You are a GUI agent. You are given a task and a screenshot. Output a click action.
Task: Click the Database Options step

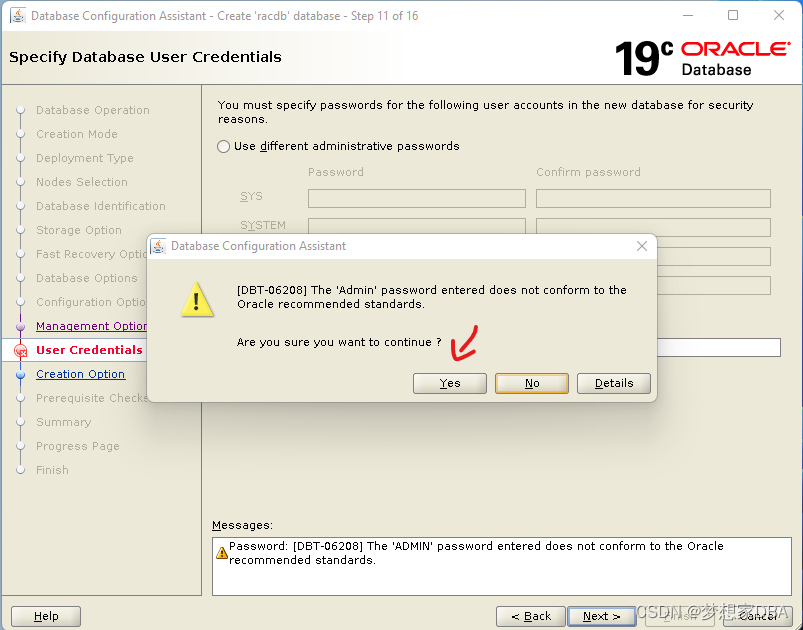pyautogui.click(x=87, y=278)
